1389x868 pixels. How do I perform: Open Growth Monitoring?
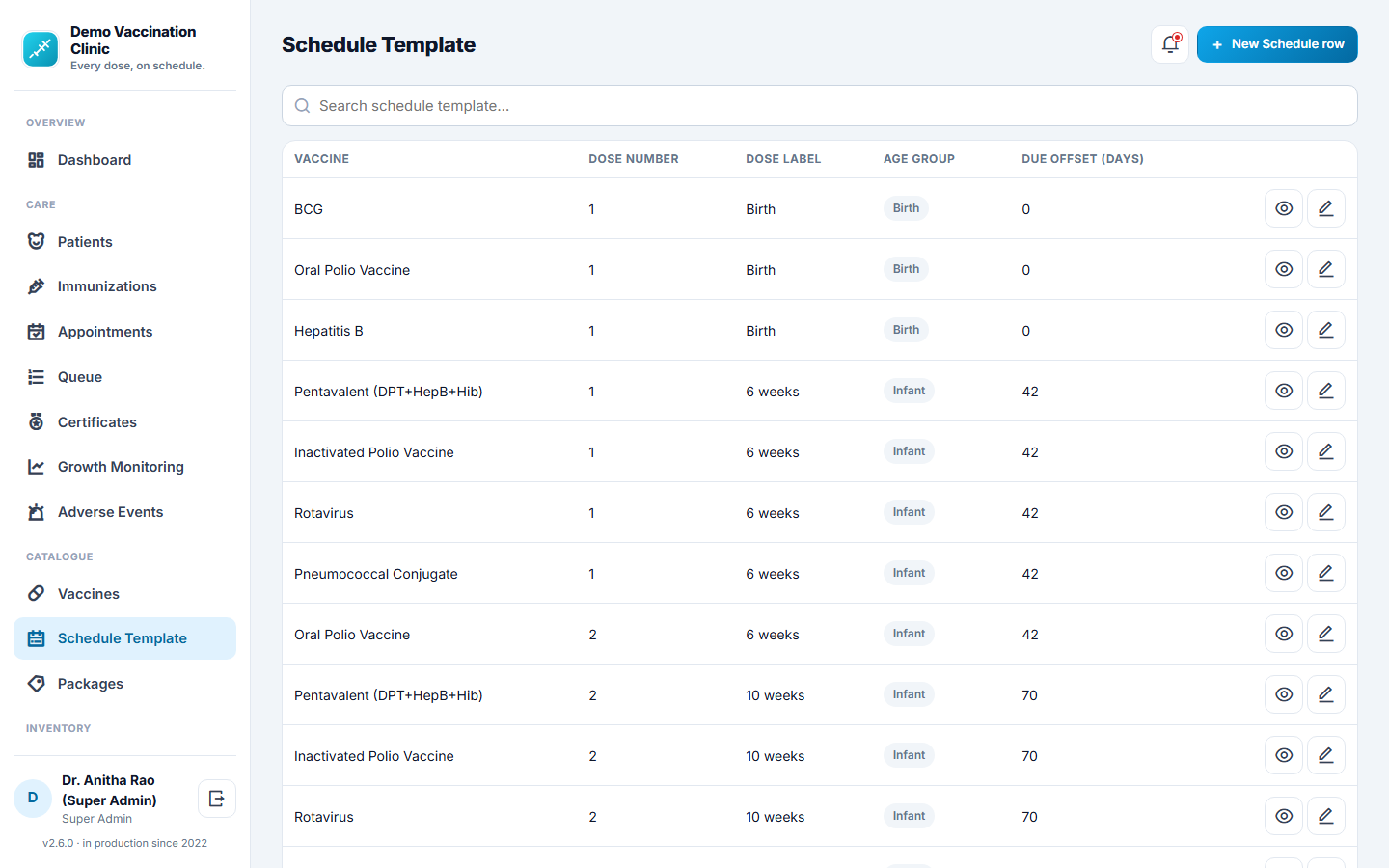coord(124,467)
